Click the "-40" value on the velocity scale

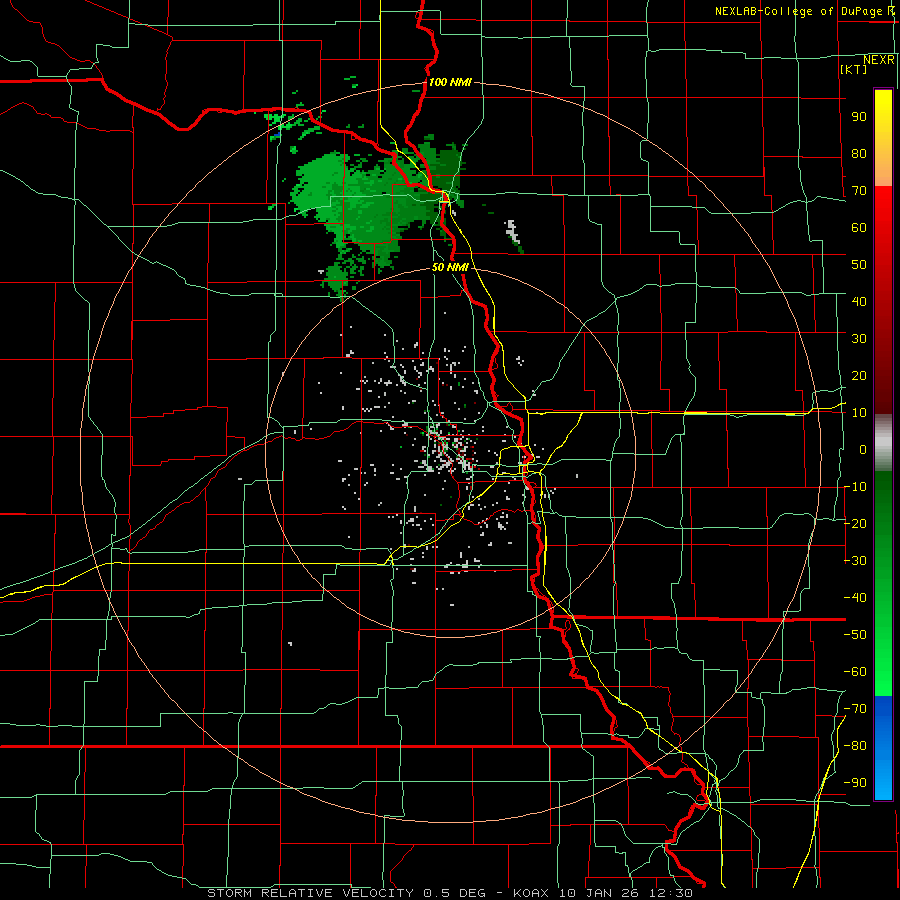855,598
